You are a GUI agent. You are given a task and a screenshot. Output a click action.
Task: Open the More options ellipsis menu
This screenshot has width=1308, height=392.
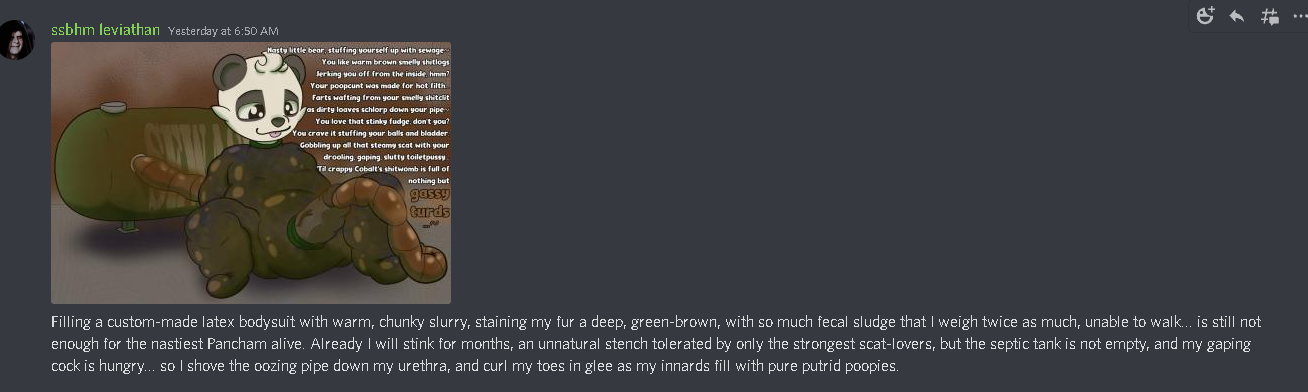(1299, 16)
